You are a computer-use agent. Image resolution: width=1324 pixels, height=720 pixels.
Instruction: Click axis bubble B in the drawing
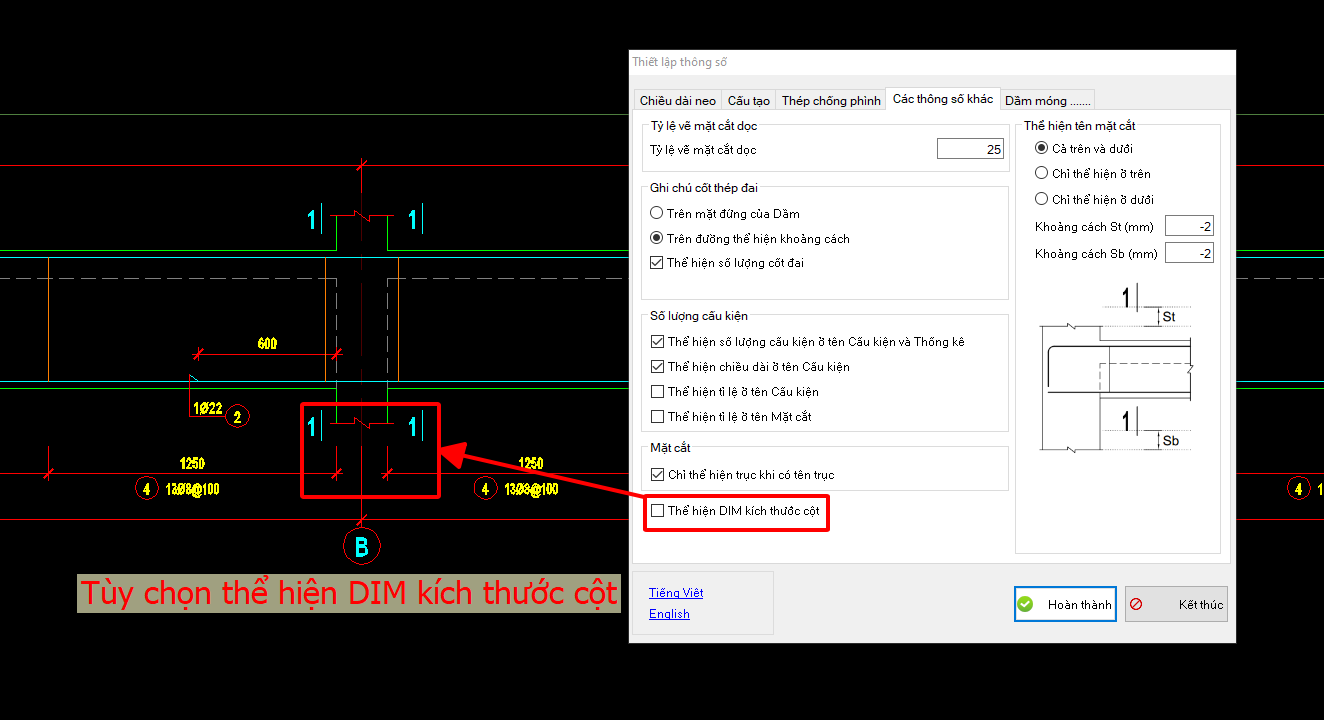(x=361, y=546)
